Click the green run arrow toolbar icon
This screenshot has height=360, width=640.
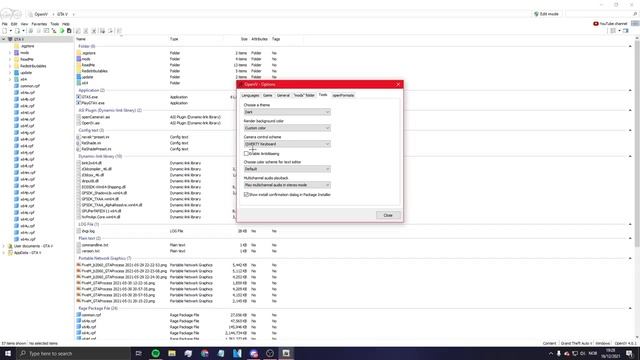(62, 31)
